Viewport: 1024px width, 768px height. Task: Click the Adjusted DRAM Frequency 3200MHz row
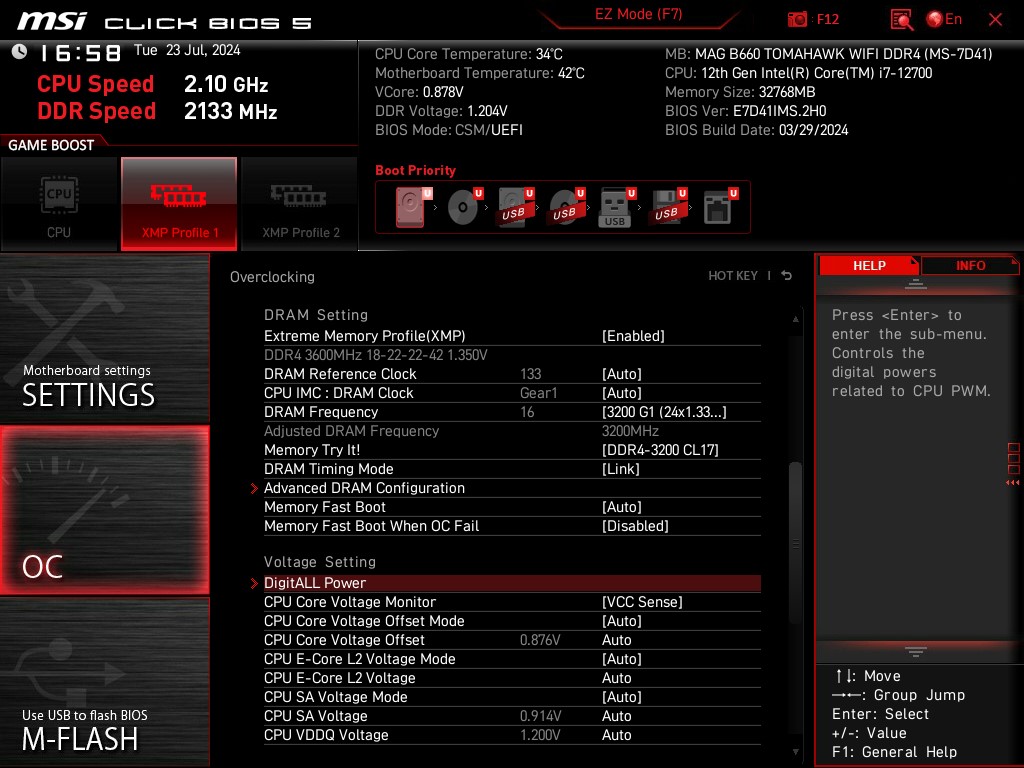pos(512,431)
